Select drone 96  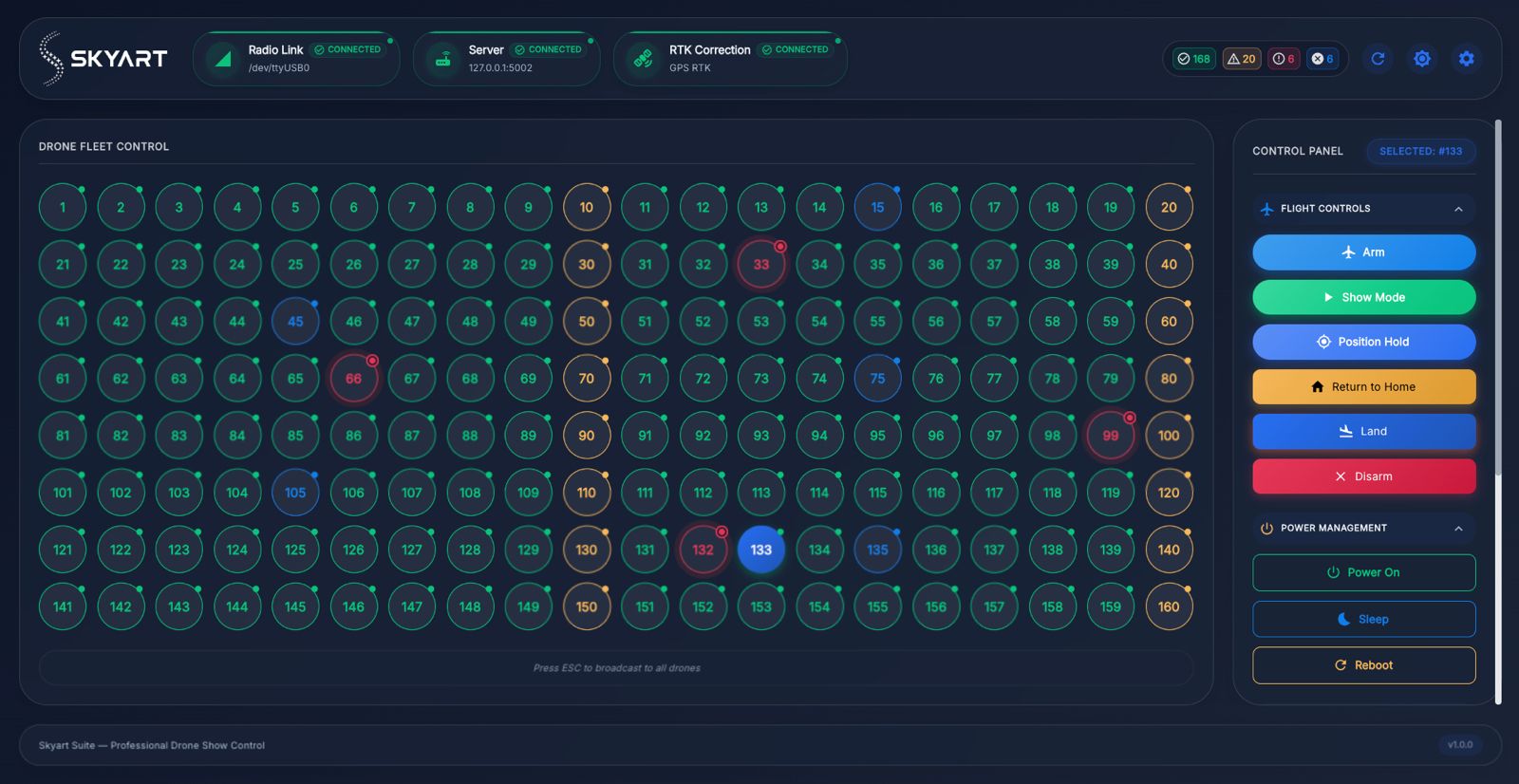[x=936, y=435]
